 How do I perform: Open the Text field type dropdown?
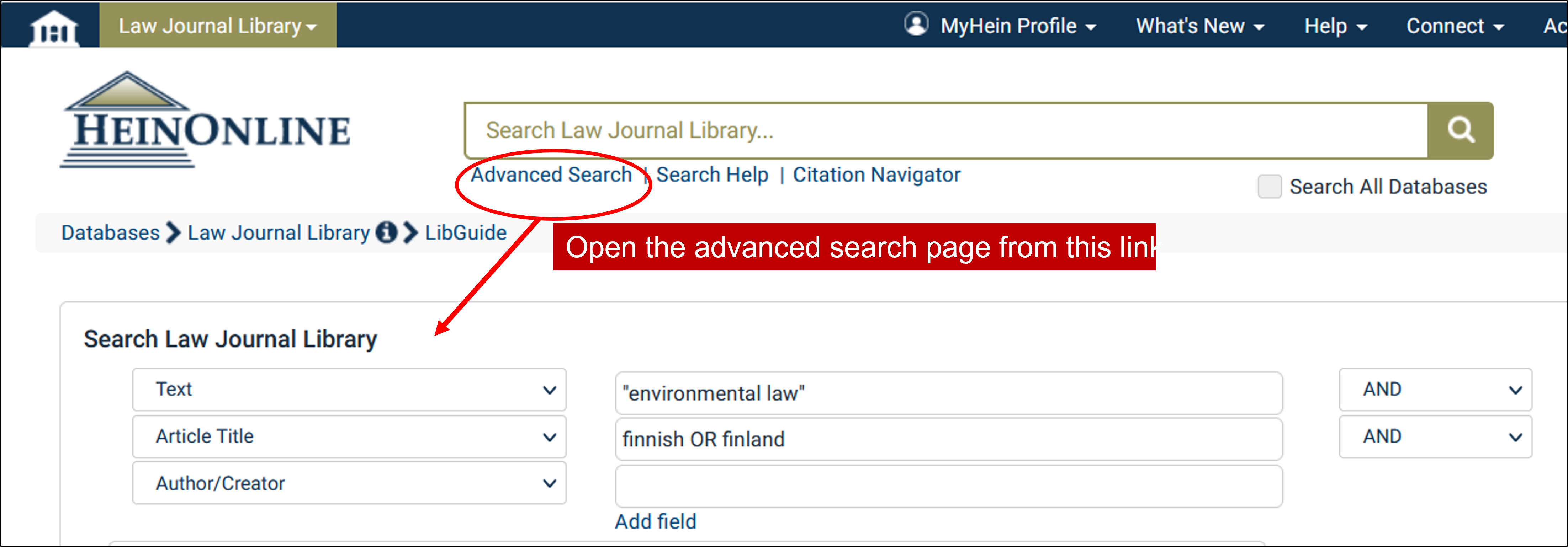click(x=349, y=390)
